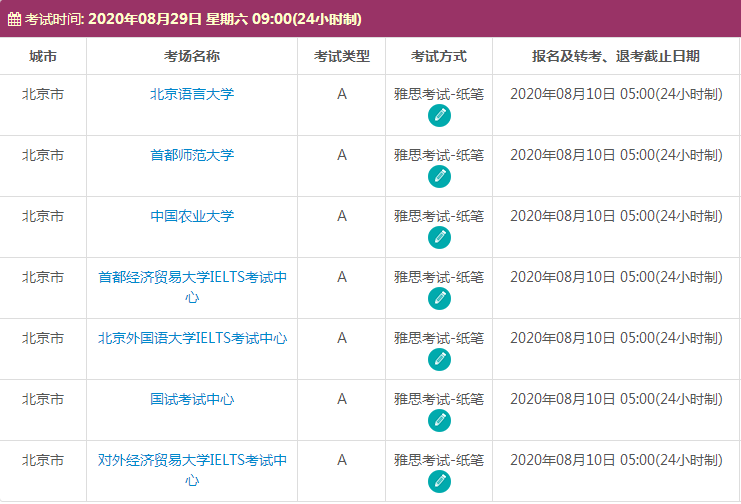
Task: Click the 考试类型 column header
Action: tap(342, 56)
